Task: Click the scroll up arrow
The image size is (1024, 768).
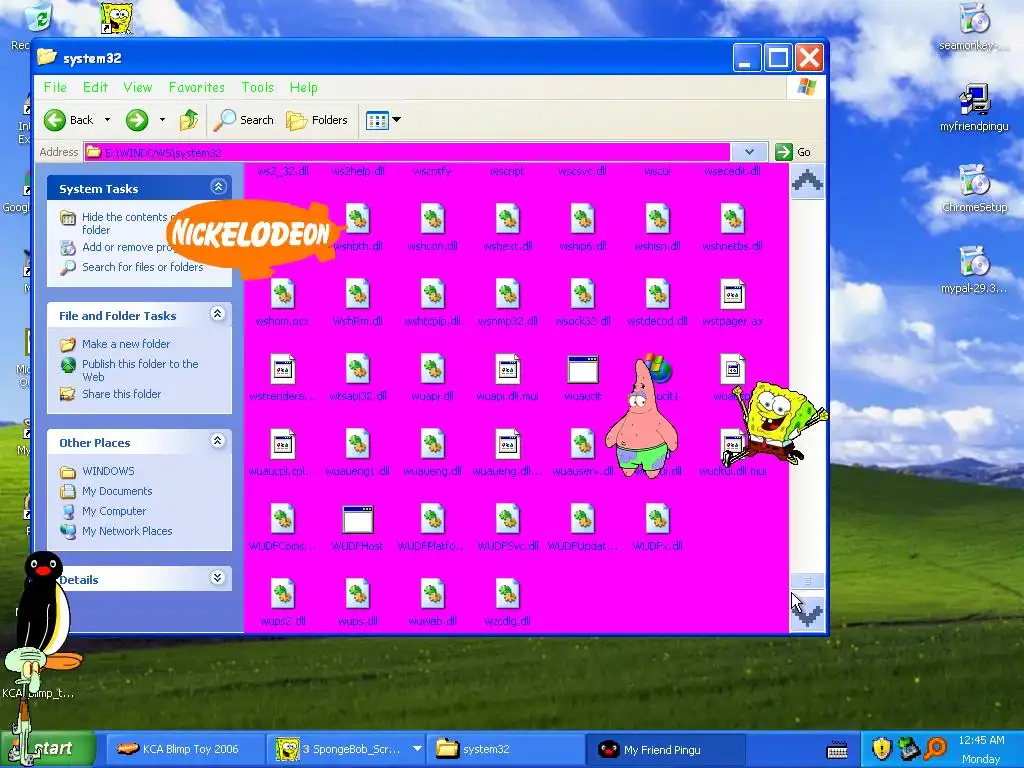Action: tap(807, 181)
